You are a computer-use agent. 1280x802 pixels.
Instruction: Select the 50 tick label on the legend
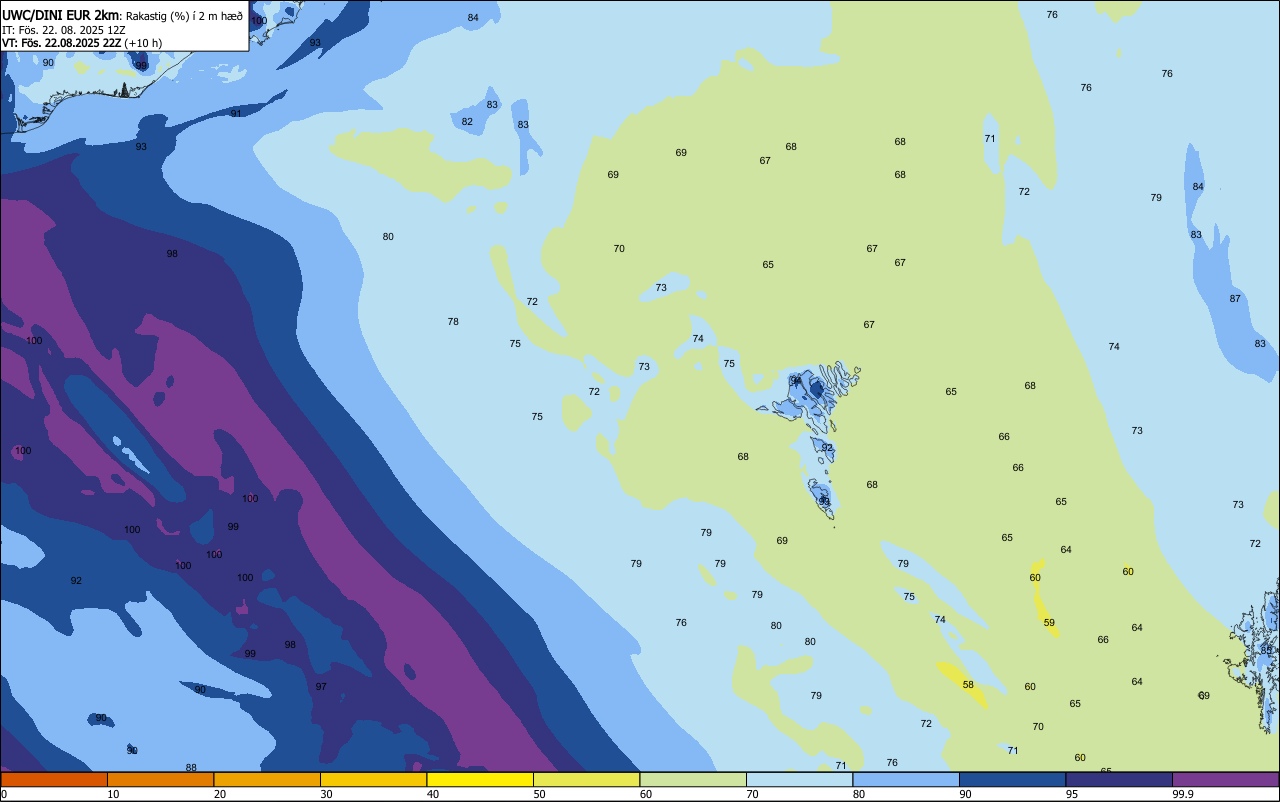(539, 794)
